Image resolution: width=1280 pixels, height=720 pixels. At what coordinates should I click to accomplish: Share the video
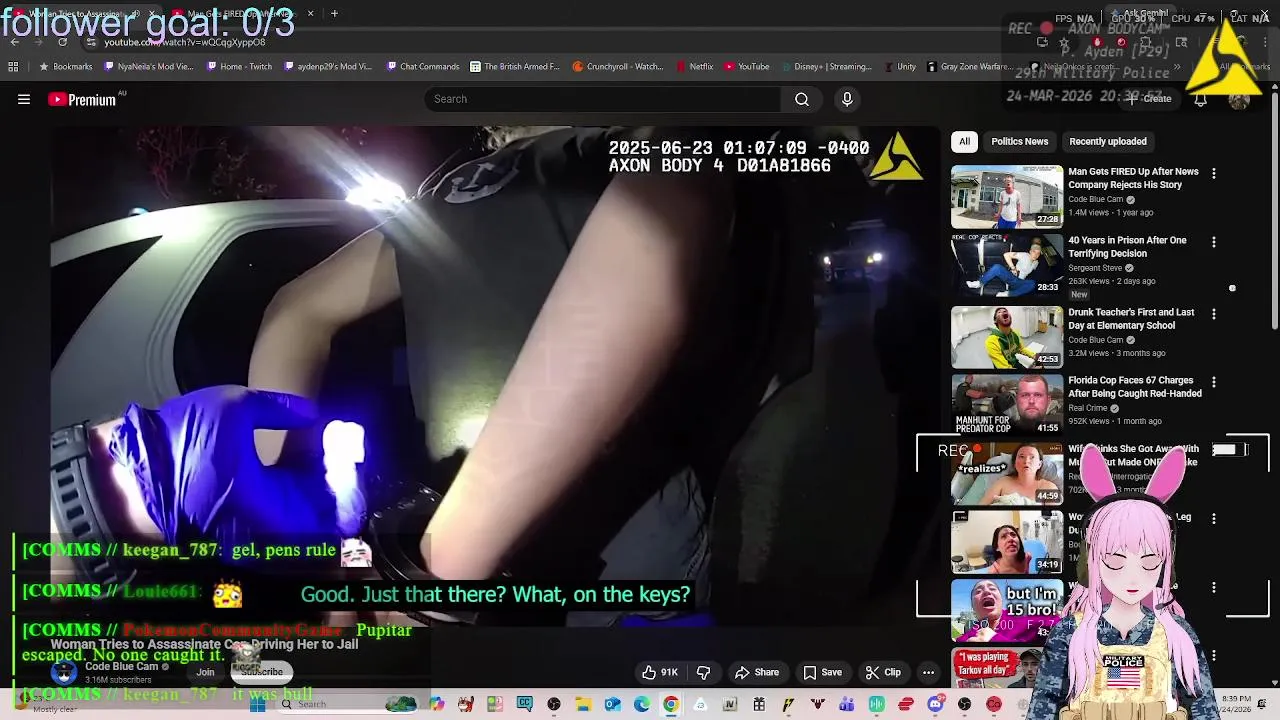tap(757, 672)
